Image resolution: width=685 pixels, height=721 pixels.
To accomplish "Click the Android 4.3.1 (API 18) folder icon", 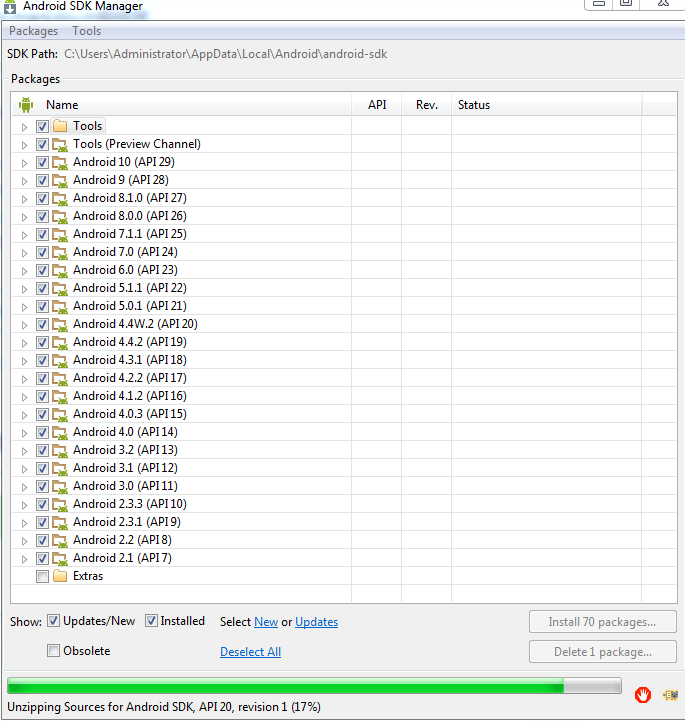I will (x=60, y=360).
